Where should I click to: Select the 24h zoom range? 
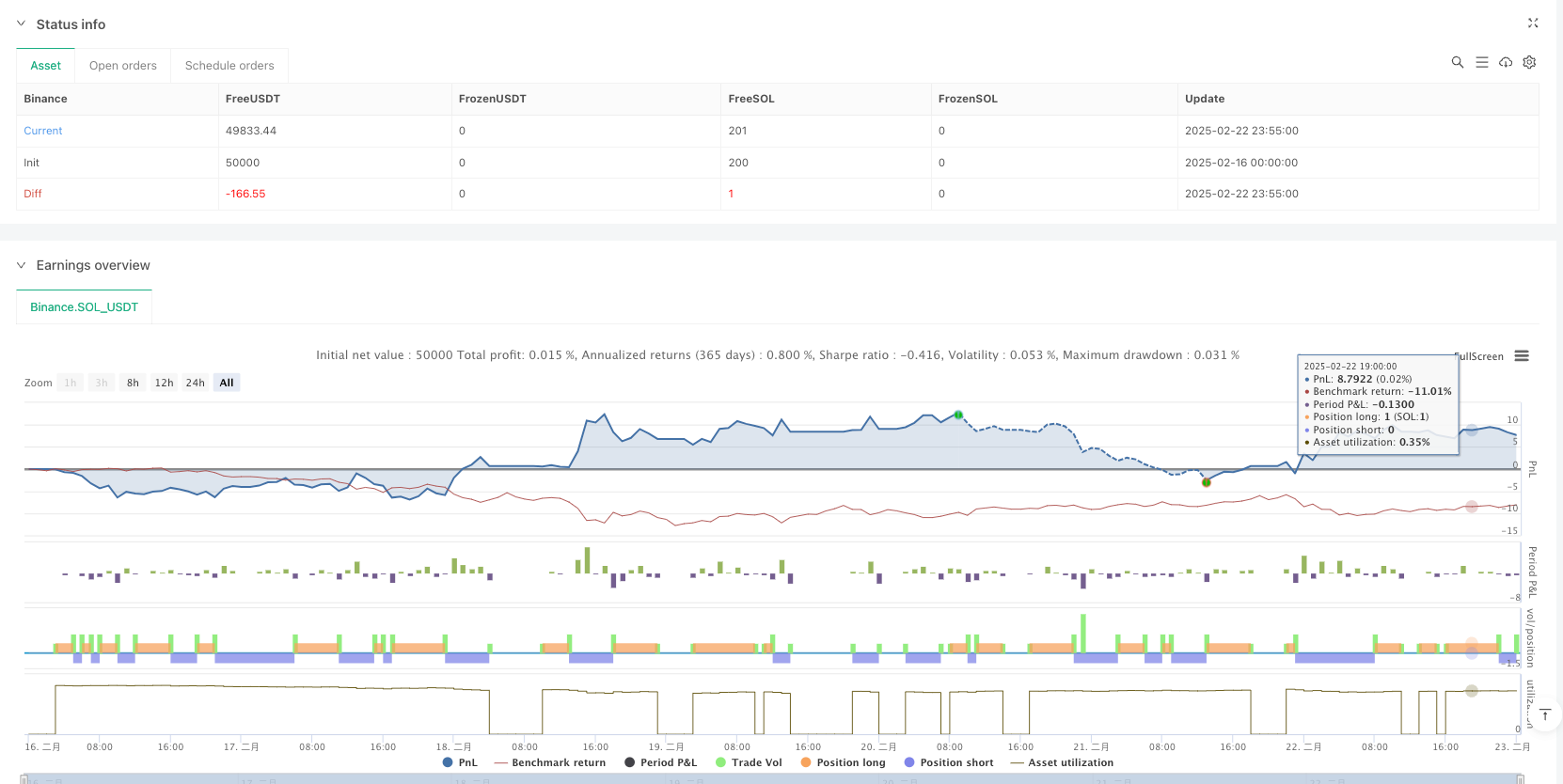pos(195,383)
